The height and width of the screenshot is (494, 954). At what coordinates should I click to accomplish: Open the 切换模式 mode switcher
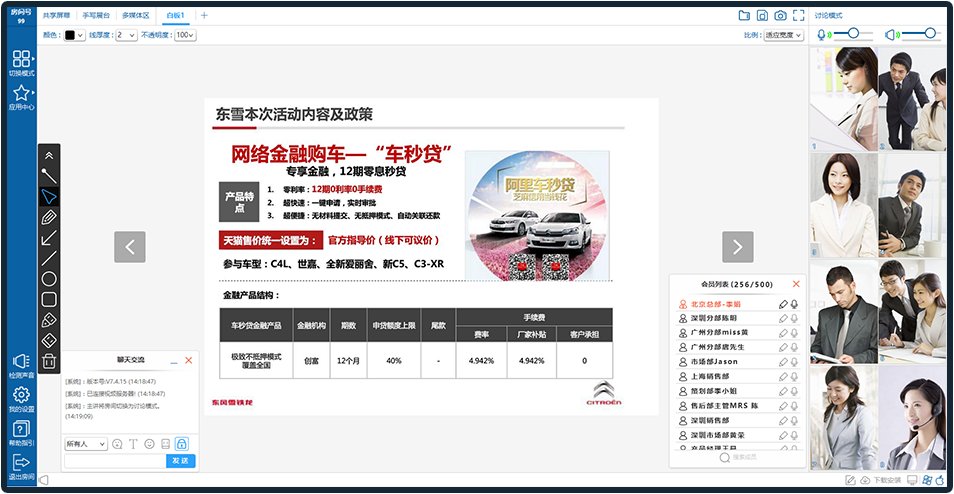(21, 63)
